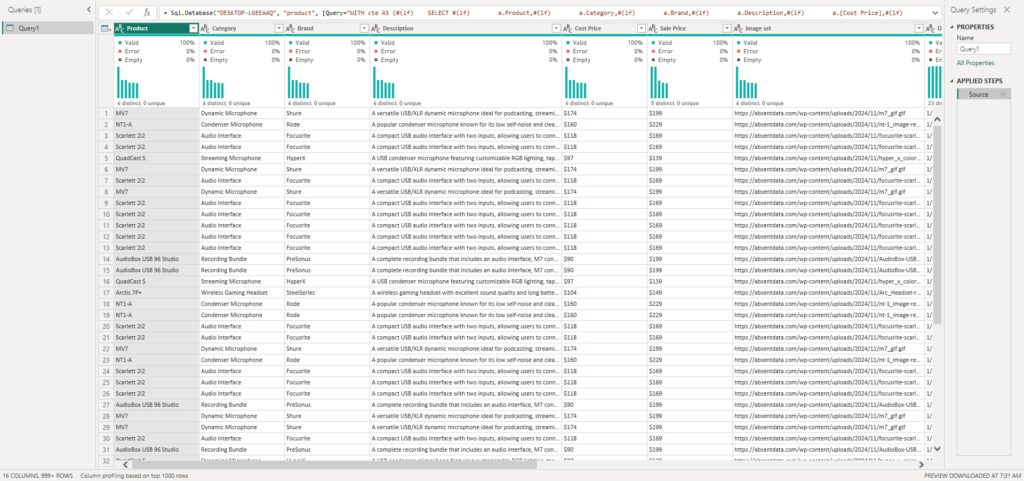Click the vertical scrollbar thumb

937,225
